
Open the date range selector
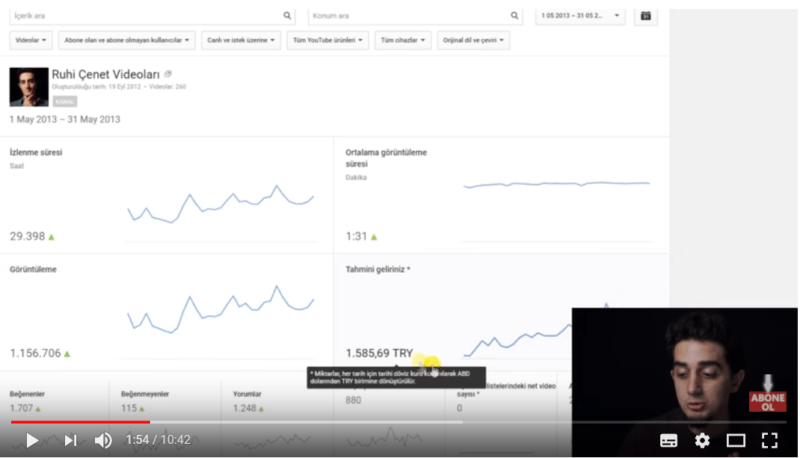pos(580,16)
